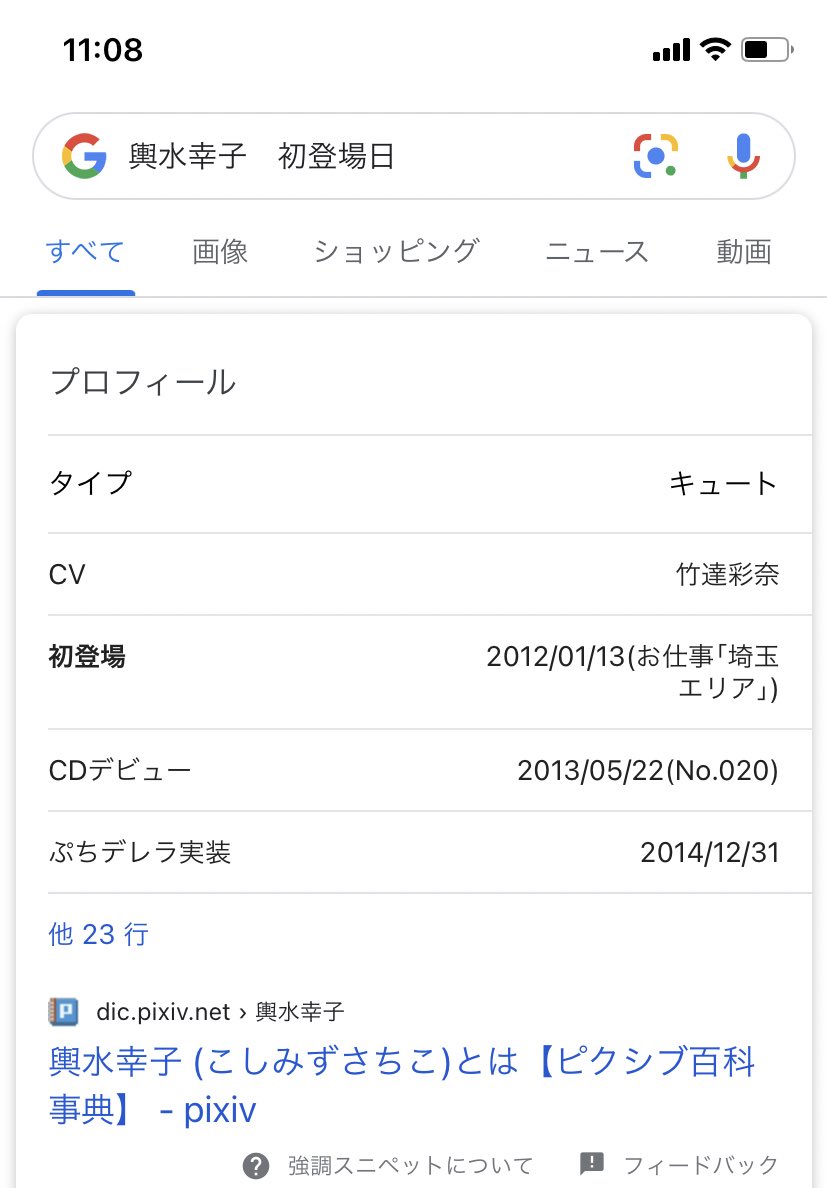
Task: Switch to the 画像 tab
Action: pos(220,252)
